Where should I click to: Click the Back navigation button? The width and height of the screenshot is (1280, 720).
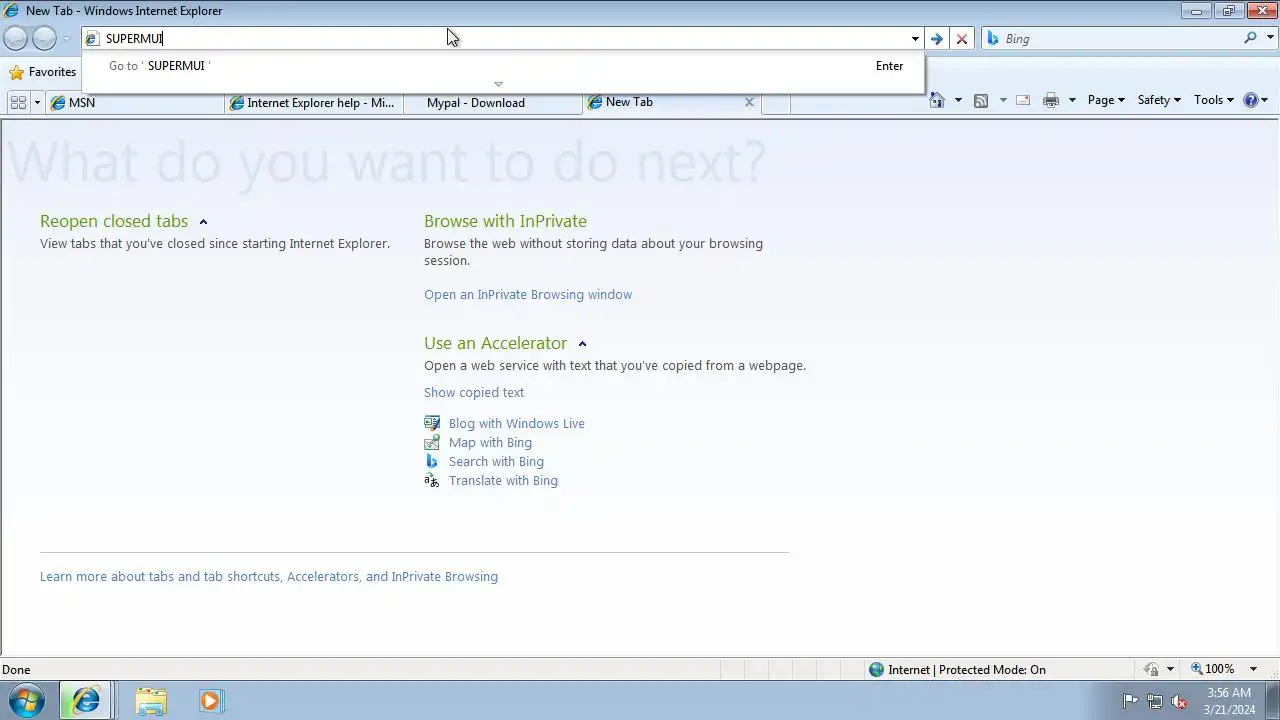15,38
